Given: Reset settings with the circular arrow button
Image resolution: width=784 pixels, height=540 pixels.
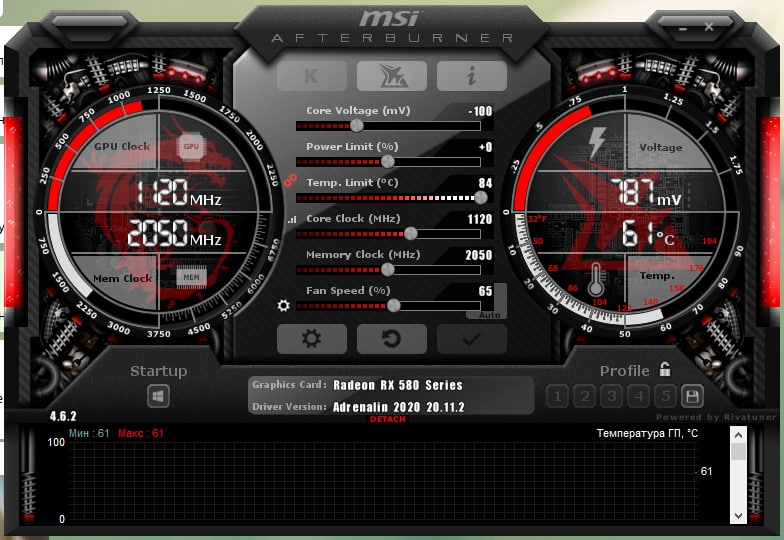Looking at the screenshot, I should pyautogui.click(x=392, y=339).
